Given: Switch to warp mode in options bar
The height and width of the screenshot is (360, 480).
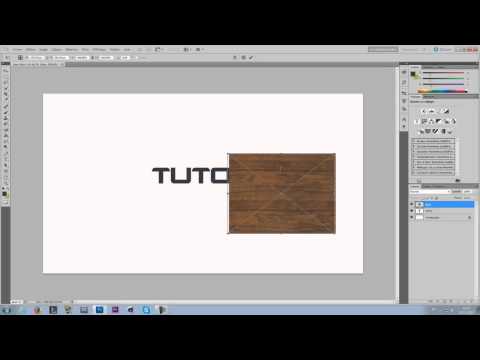Looking at the screenshot, I should [235, 58].
